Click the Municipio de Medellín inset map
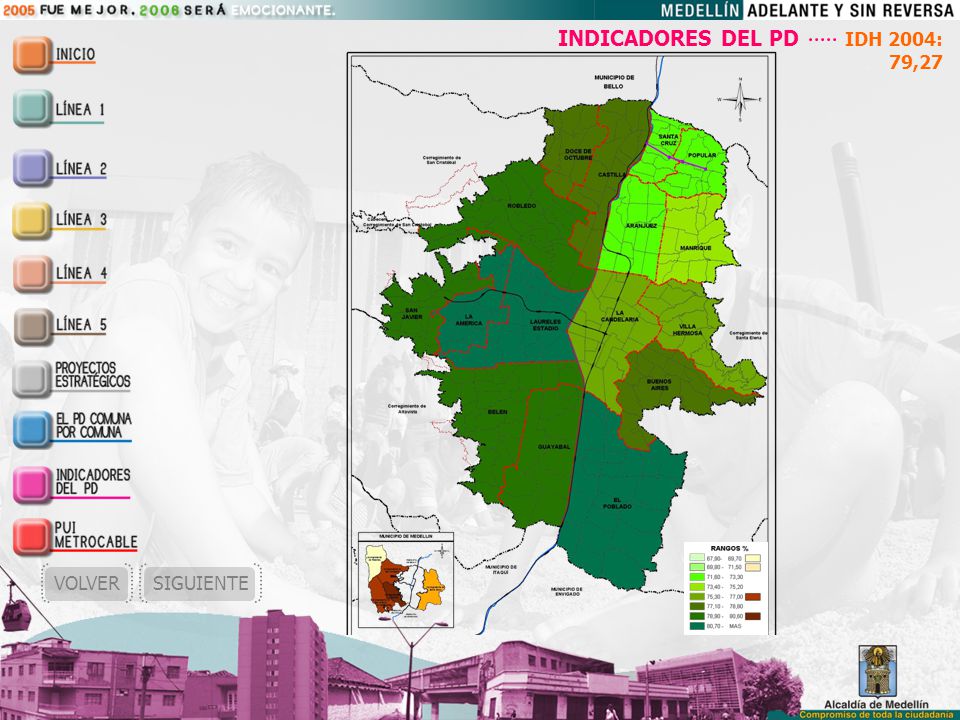The width and height of the screenshot is (960, 720). [x=405, y=580]
